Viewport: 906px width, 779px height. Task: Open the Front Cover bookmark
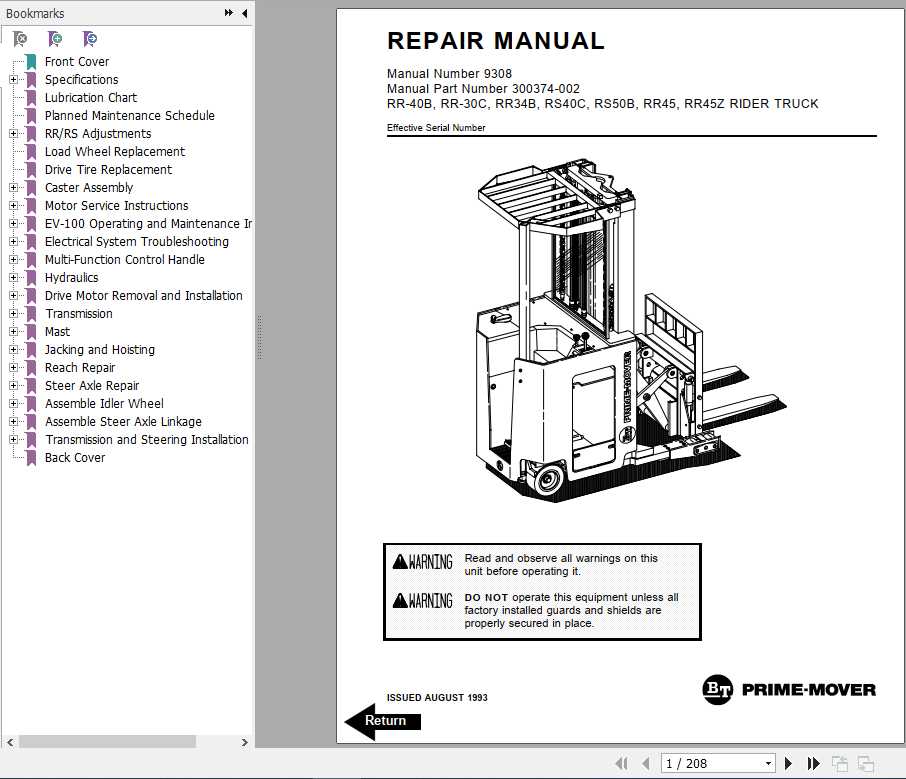[77, 61]
